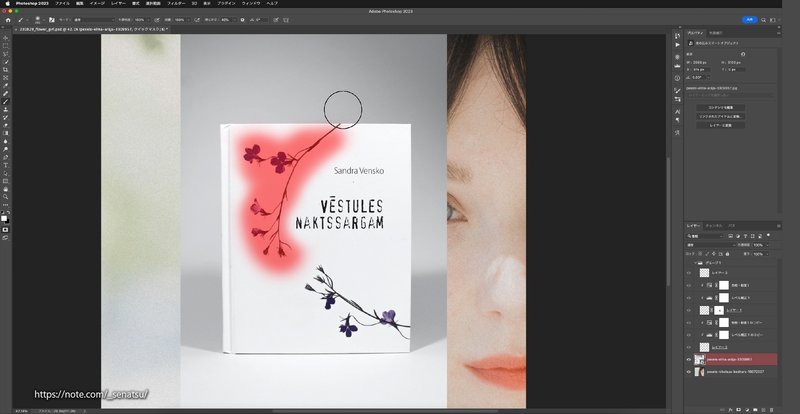Screen dimensions: 800x414
Task: Select the Lasso tool
Action: click(6, 54)
